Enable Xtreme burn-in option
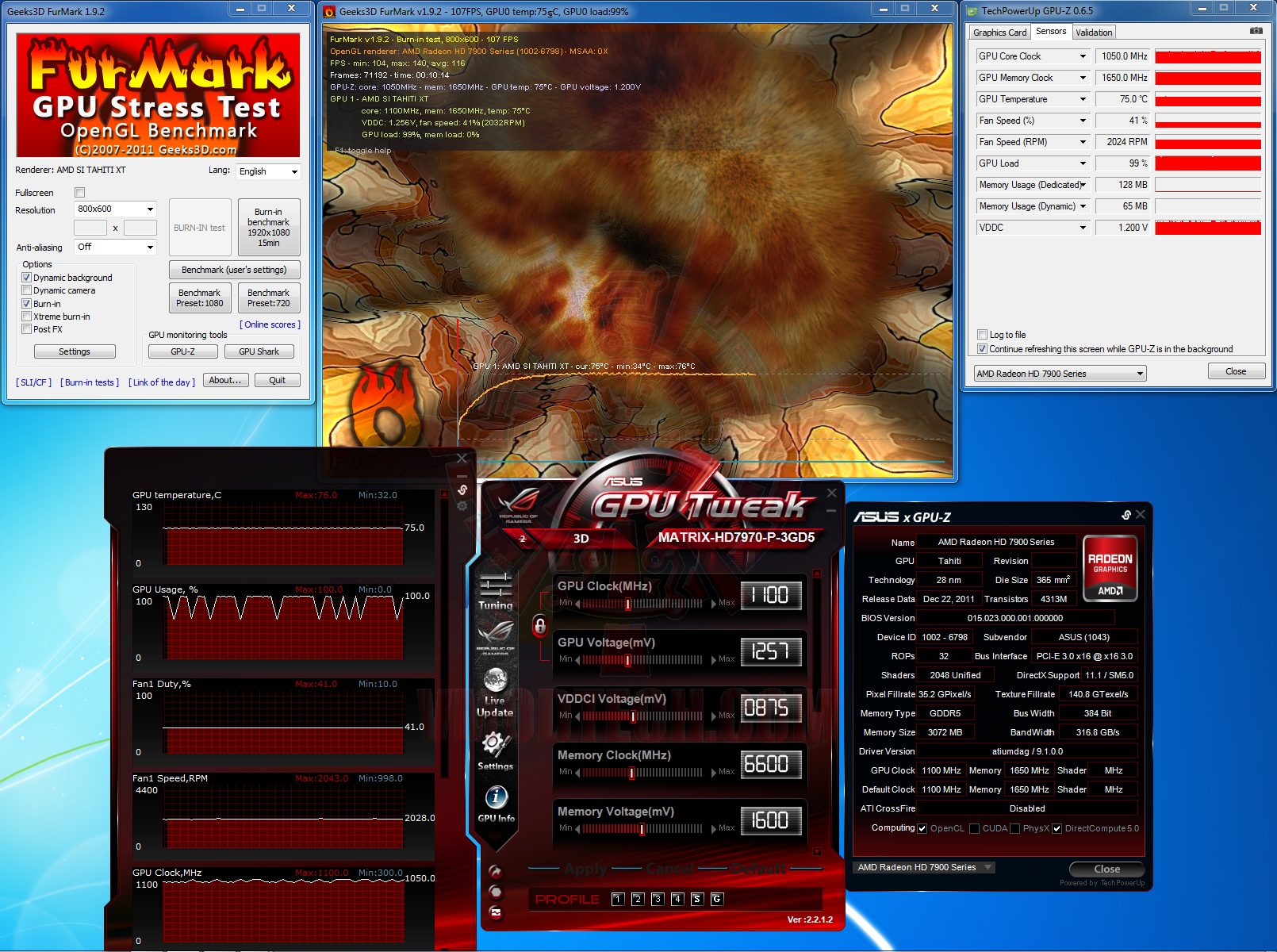1277x952 pixels. (27, 317)
